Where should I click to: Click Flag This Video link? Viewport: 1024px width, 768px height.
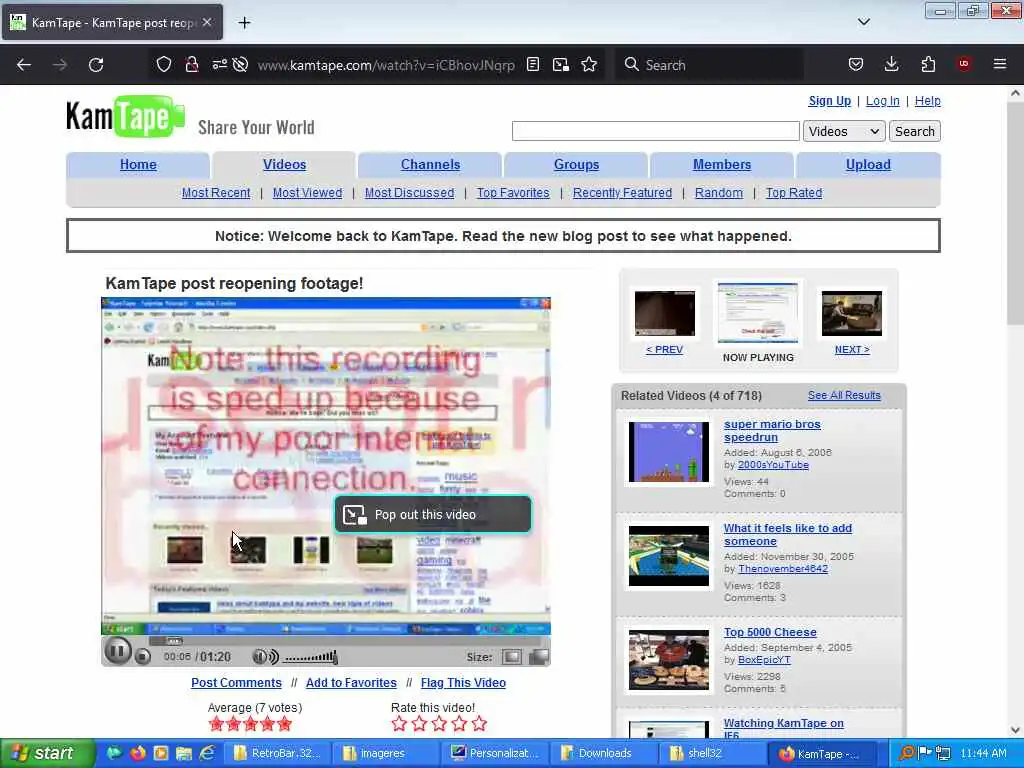pos(463,682)
